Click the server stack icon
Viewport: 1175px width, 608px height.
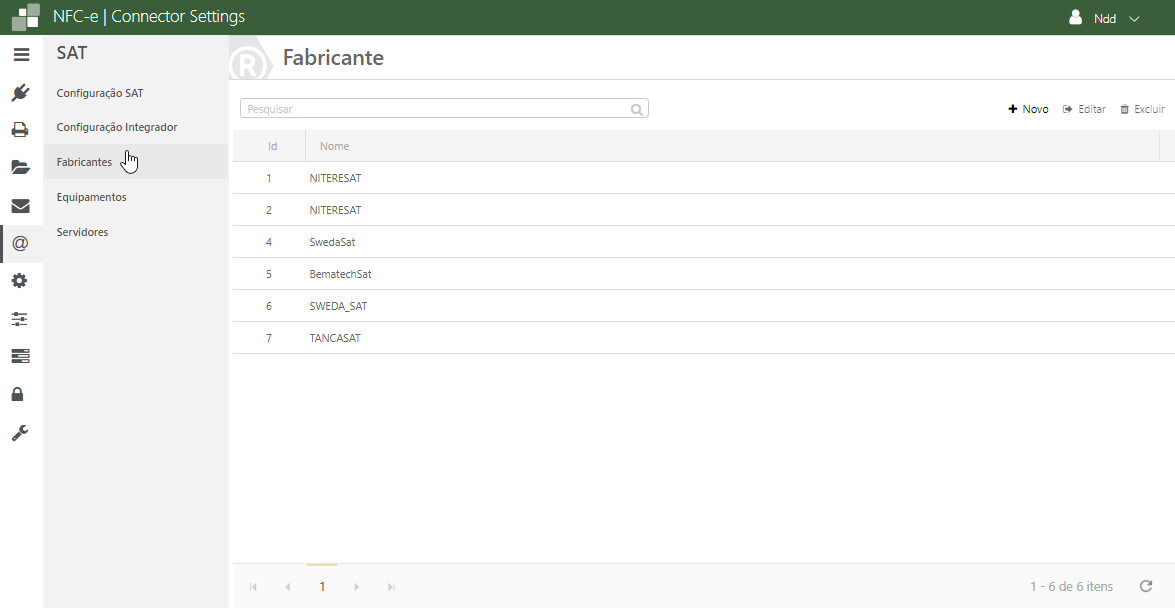click(x=20, y=356)
